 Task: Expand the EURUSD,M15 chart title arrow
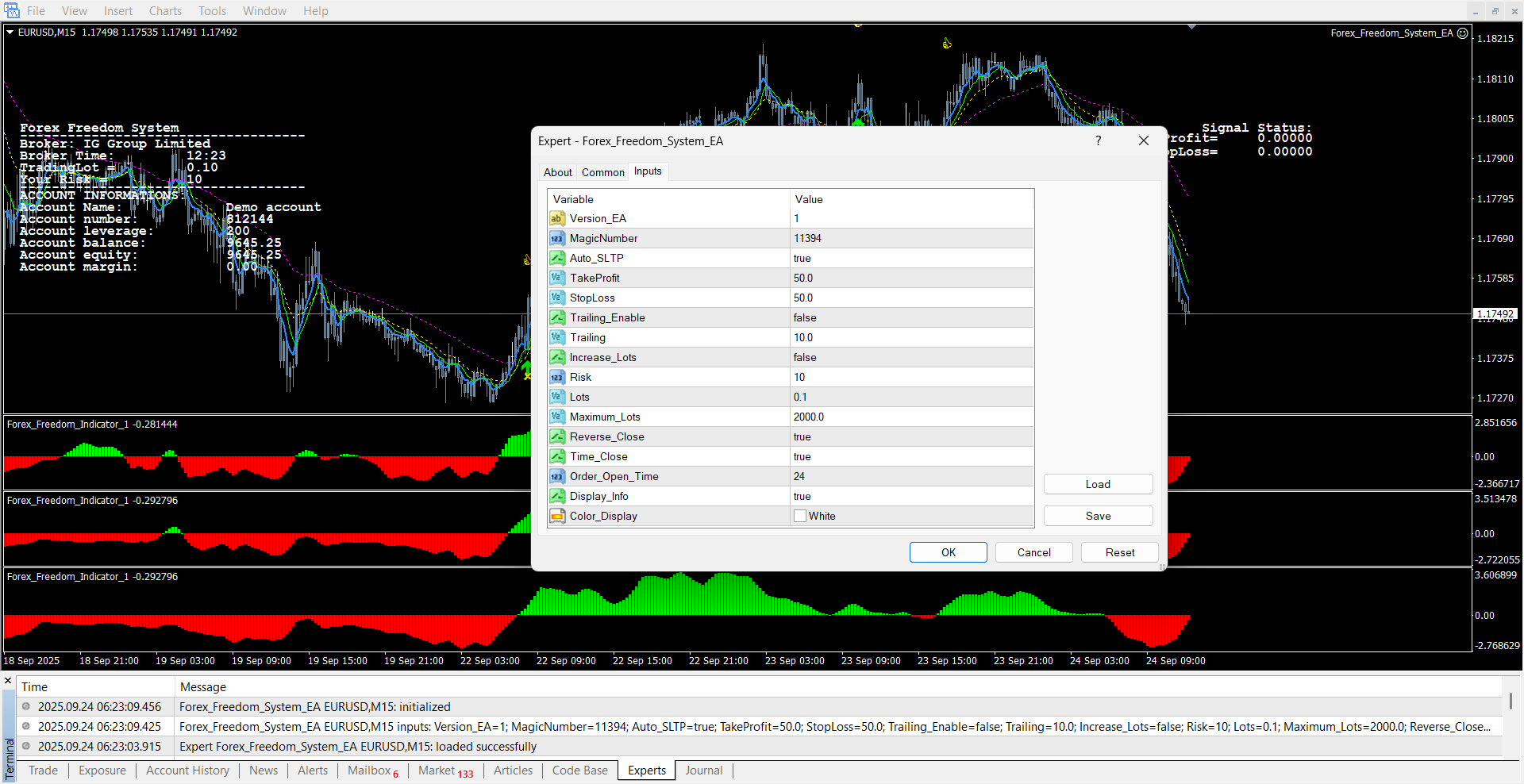[10, 33]
